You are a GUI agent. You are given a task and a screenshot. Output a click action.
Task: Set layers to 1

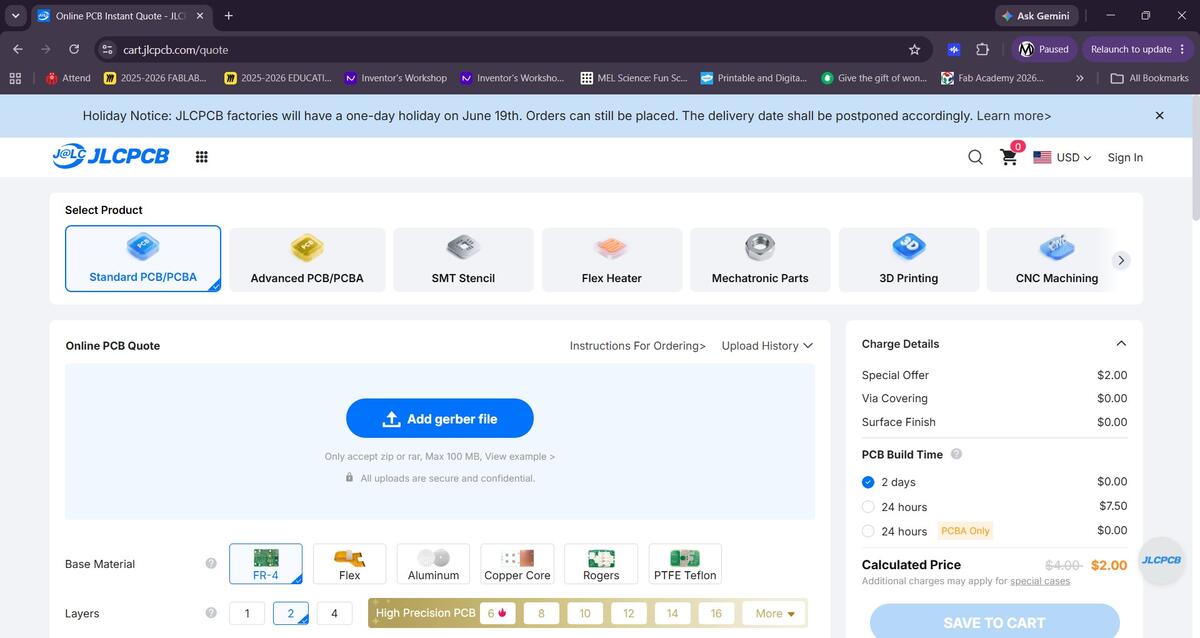(247, 613)
